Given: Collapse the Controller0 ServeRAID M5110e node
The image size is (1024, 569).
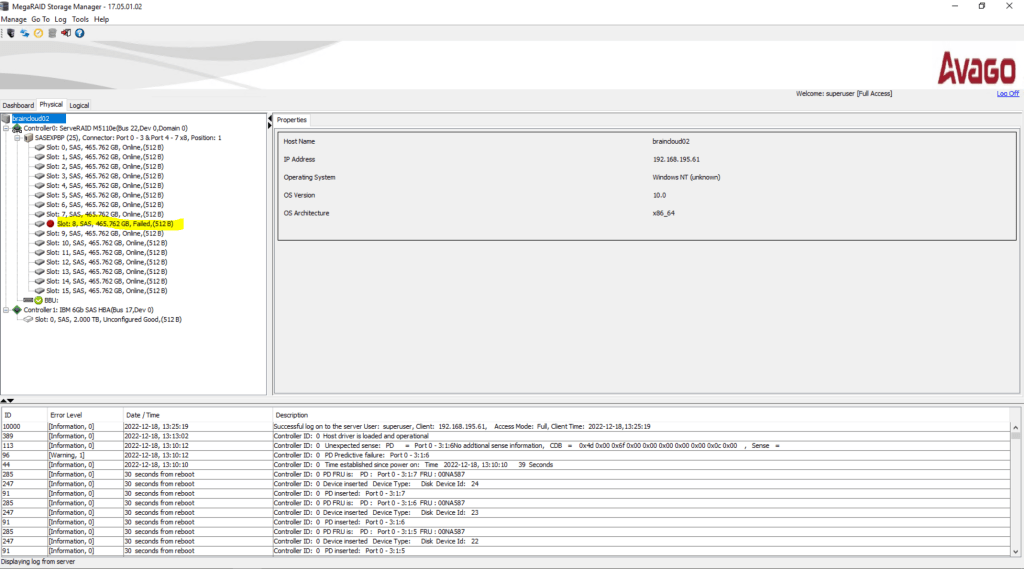Looking at the screenshot, I should tap(6, 129).
